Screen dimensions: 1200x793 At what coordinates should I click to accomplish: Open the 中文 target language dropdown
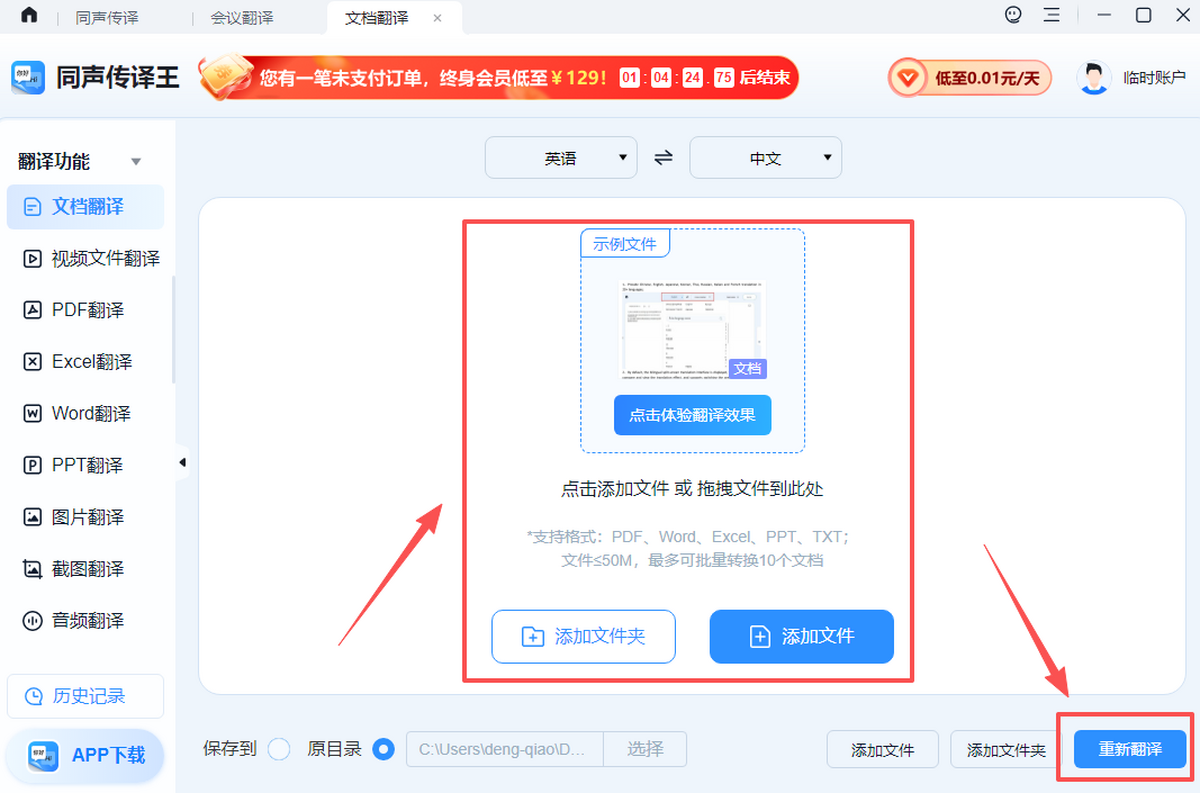(x=766, y=158)
